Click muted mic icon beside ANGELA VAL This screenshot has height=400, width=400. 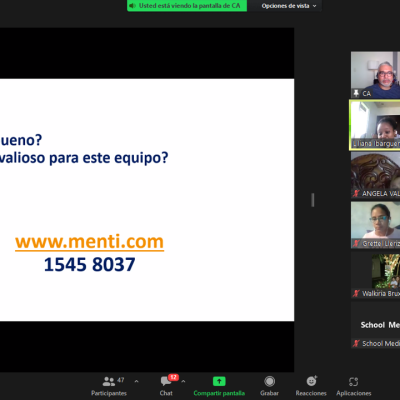(x=356, y=193)
